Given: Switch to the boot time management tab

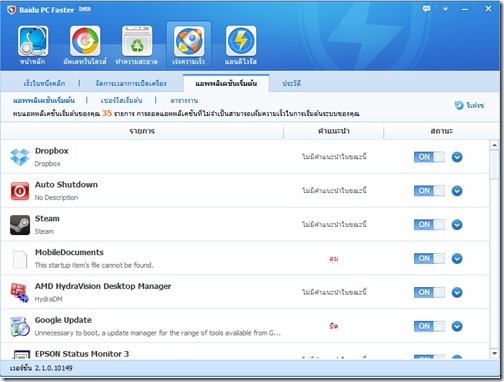Looking at the screenshot, I should coord(131,83).
